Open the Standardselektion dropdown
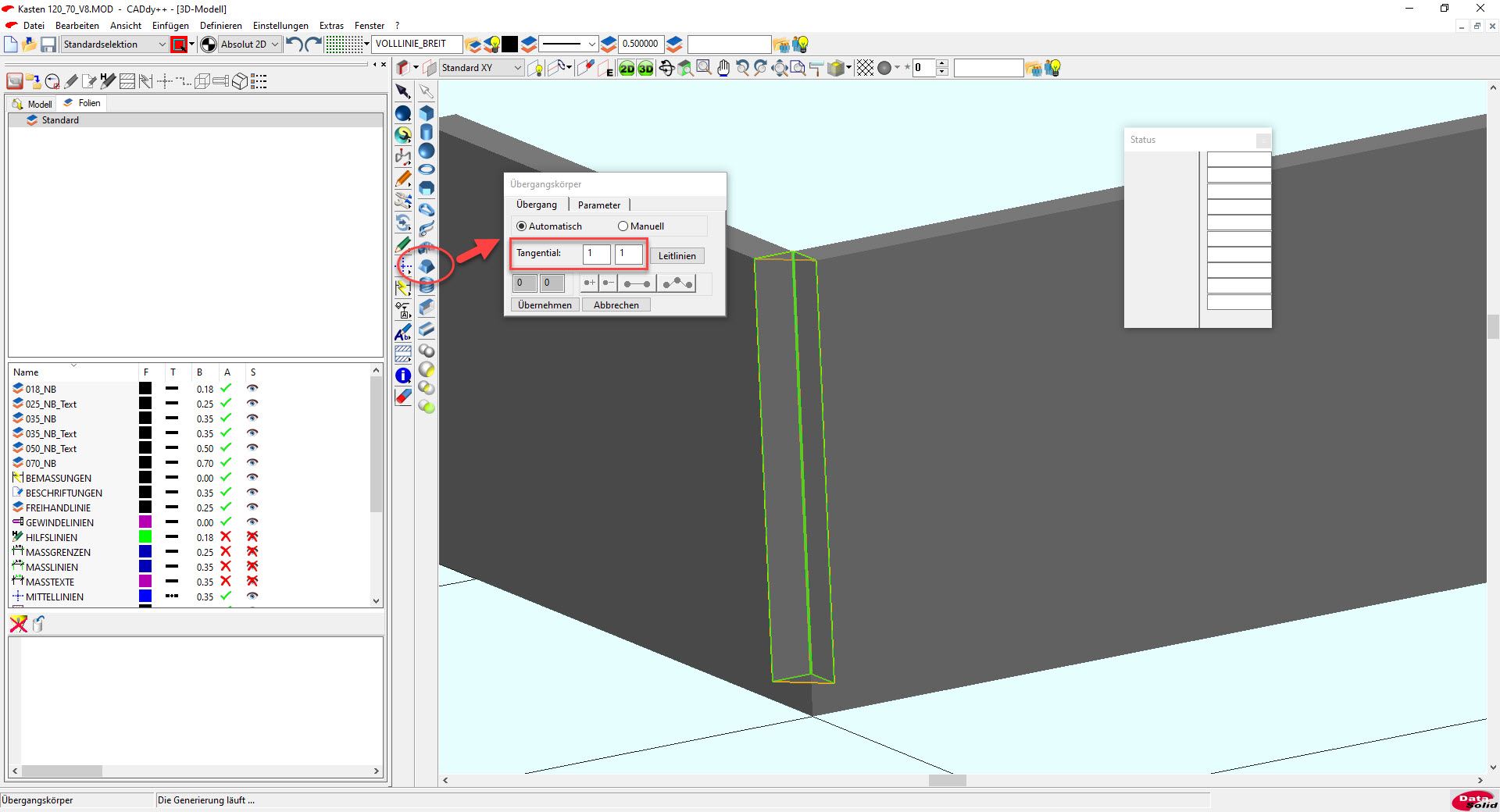Screen dimensions: 1500x812 coord(162,45)
